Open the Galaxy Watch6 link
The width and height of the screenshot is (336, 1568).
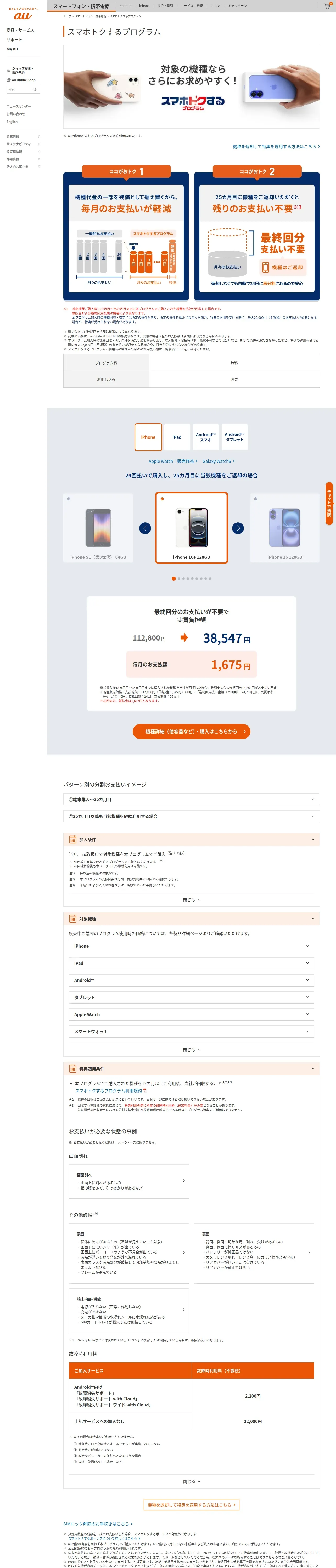point(218,462)
